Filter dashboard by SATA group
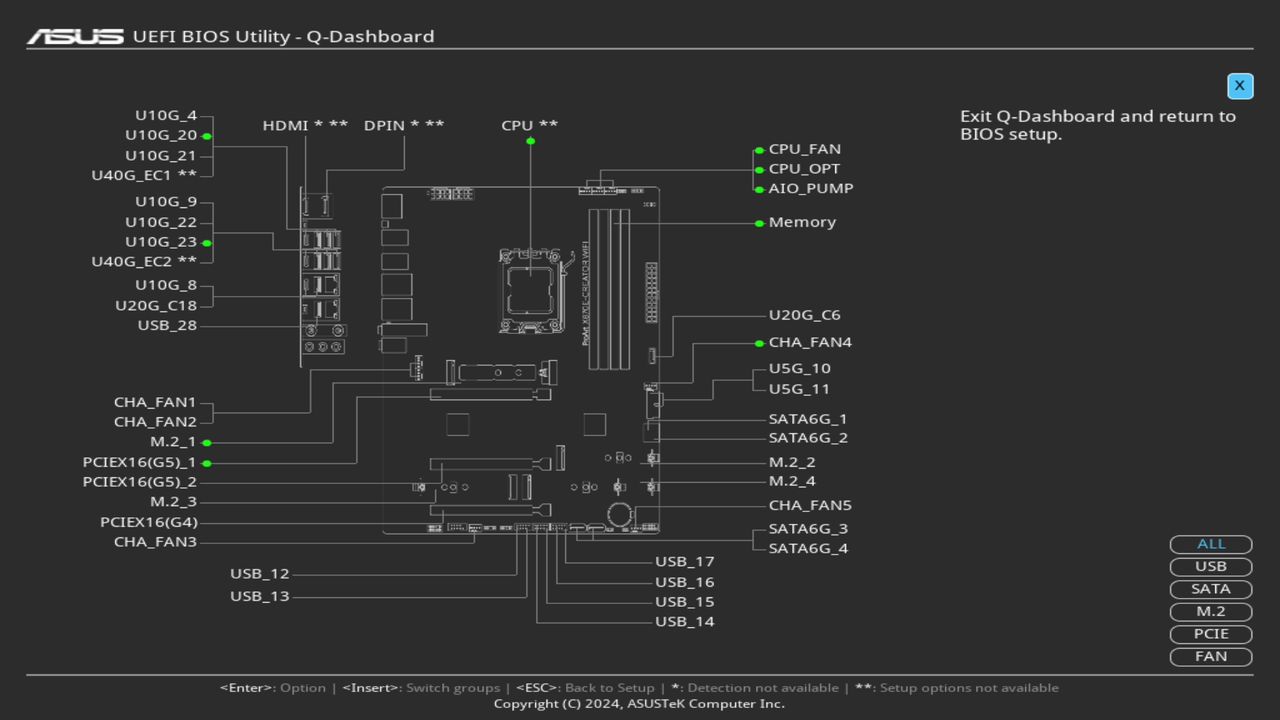Image resolution: width=1280 pixels, height=720 pixels. (1211, 589)
